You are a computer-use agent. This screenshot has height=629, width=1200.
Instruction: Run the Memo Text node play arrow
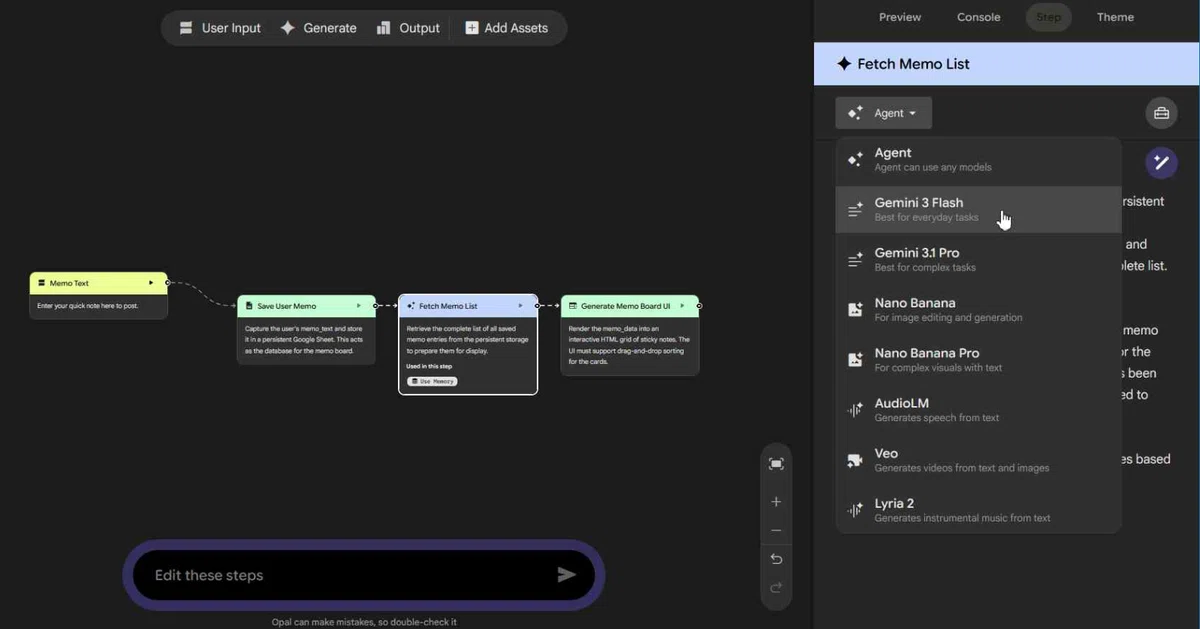point(152,283)
